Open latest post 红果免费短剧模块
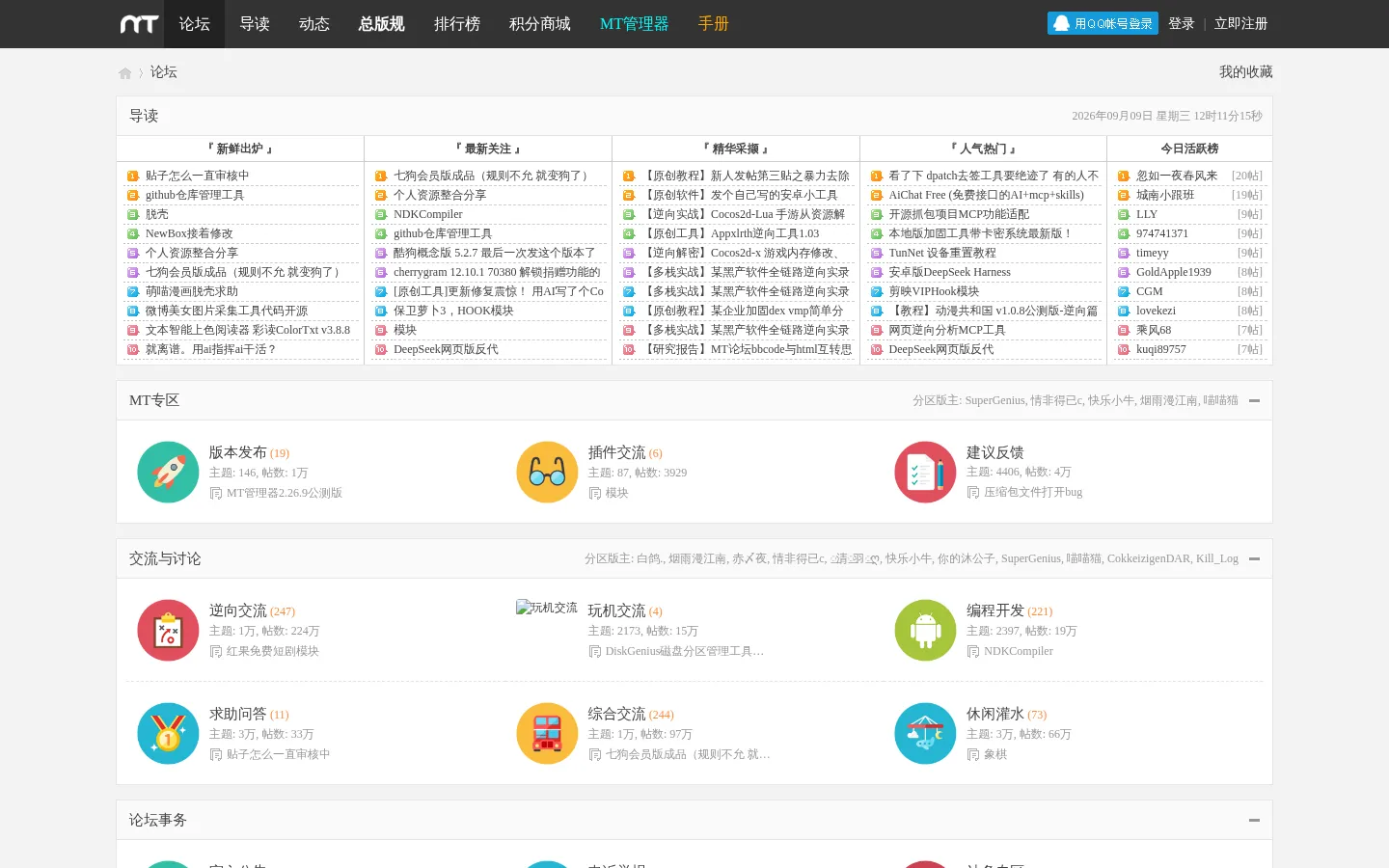1389x868 pixels. (x=273, y=651)
